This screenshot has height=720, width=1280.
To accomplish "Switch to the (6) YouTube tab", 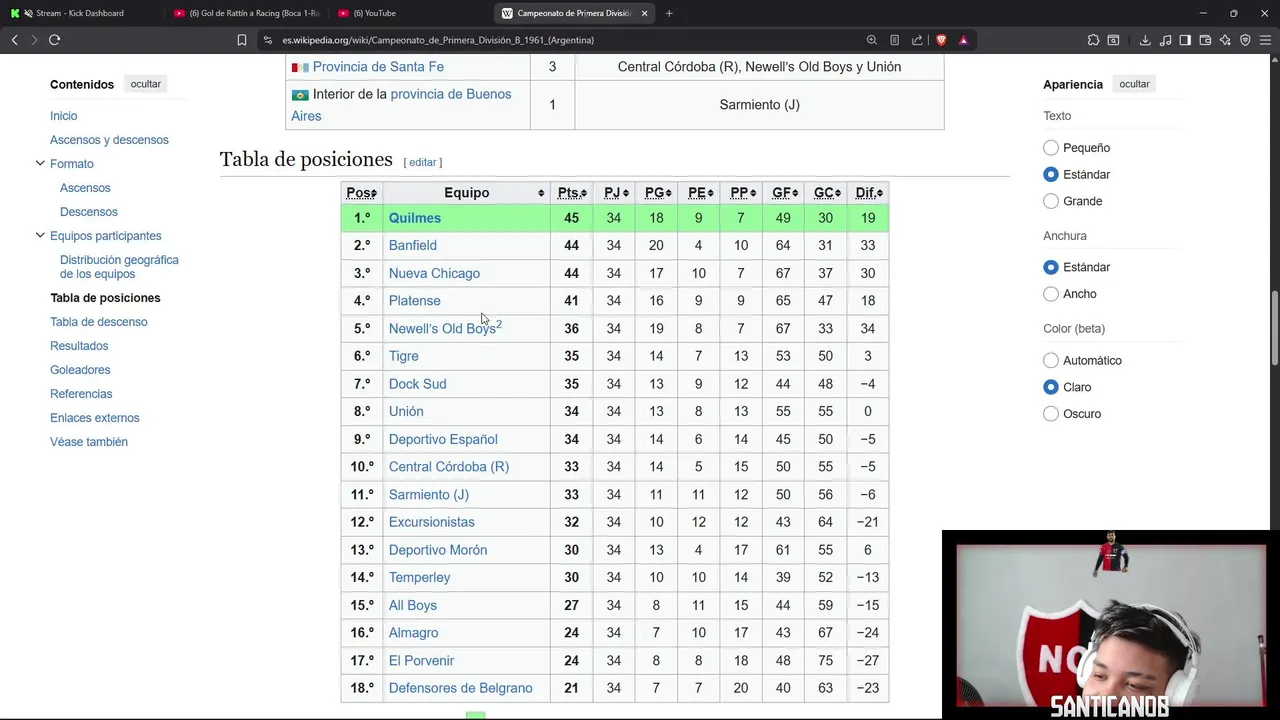I will (410, 13).
